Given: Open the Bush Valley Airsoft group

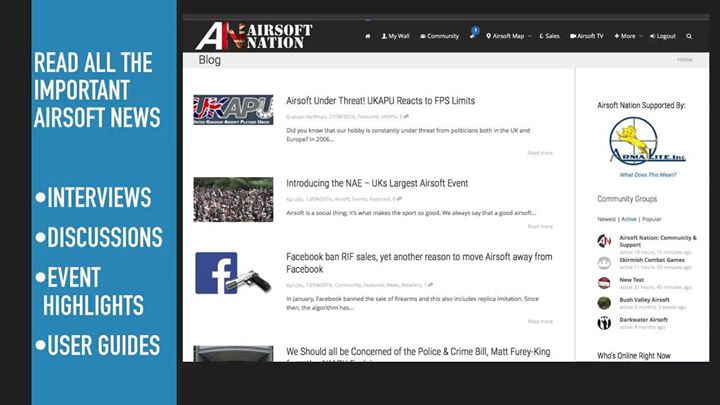Looking at the screenshot, I should point(644,300).
